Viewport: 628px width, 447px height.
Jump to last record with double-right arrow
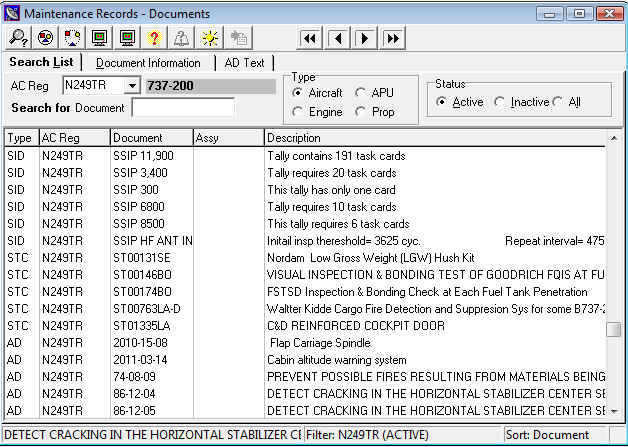click(x=392, y=38)
